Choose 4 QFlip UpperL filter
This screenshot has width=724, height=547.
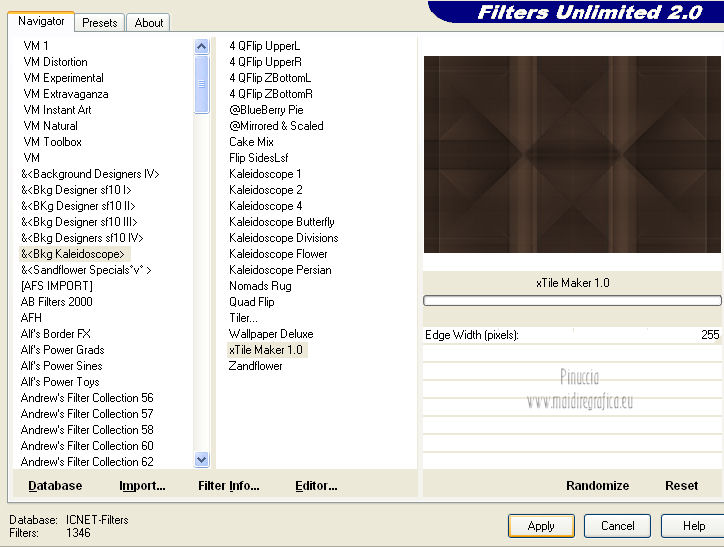[x=265, y=46]
